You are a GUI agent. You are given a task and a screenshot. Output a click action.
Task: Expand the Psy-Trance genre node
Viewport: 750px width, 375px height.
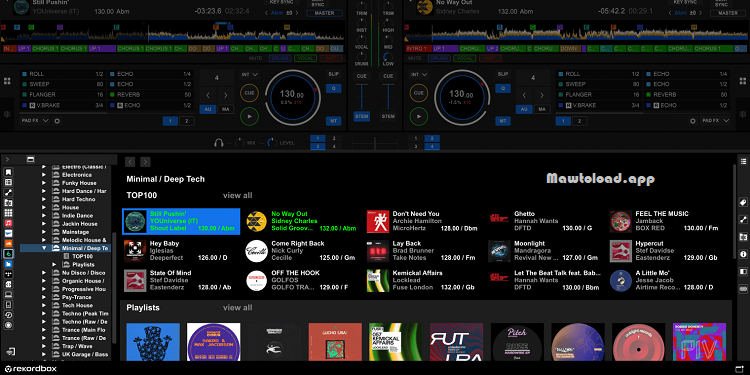pyautogui.click(x=44, y=297)
